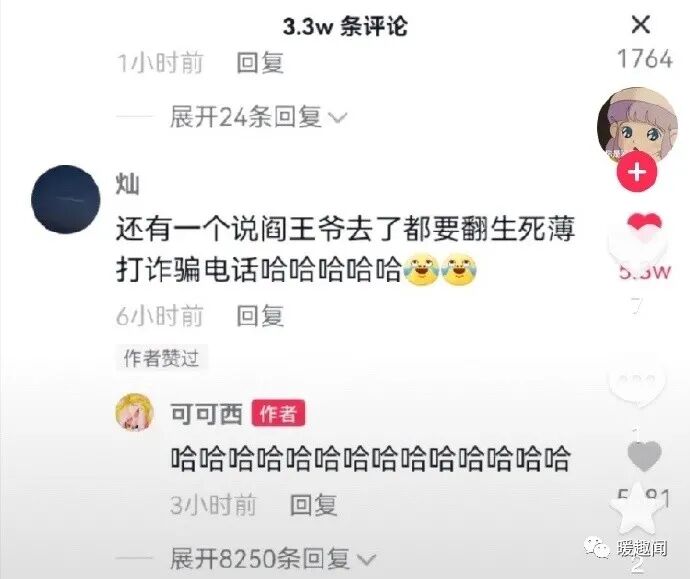Expand 展开8250条回复 replies
Viewport: 690px width, 579px height.
click(273, 558)
